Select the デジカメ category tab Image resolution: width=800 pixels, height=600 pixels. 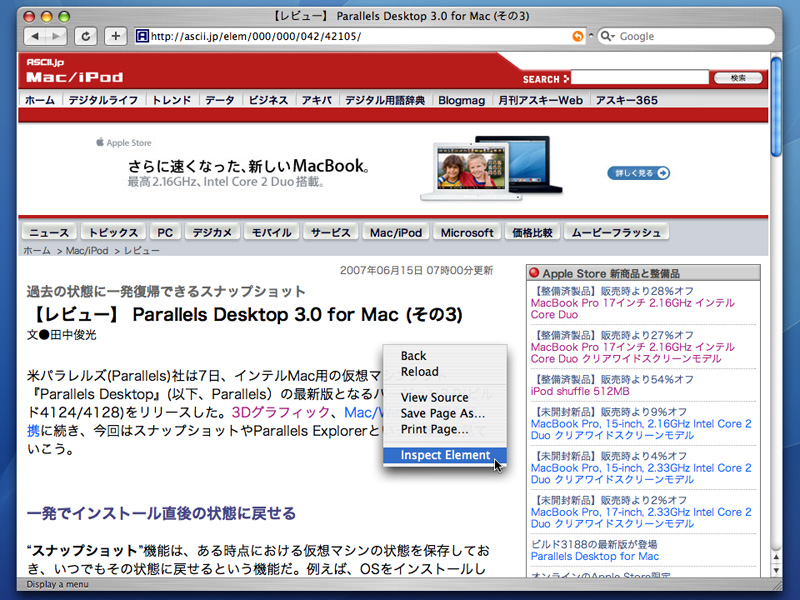212,232
